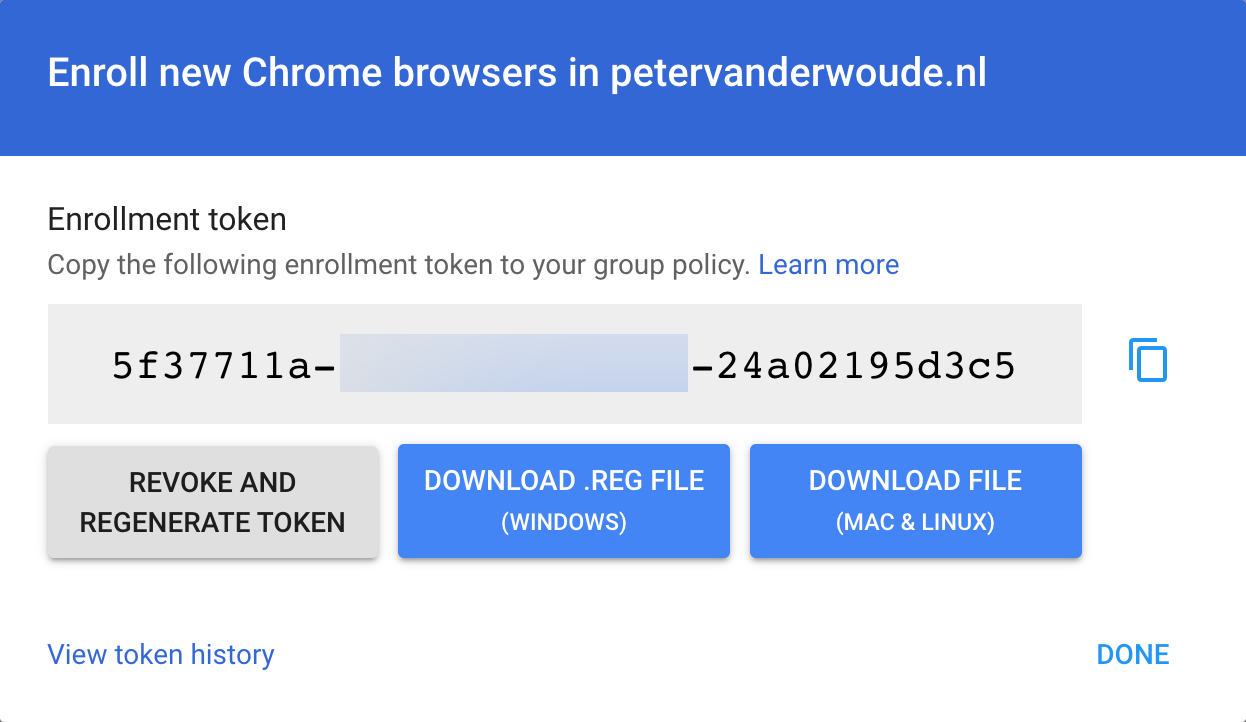Dismiss the dialog with DONE
The height and width of the screenshot is (722, 1246).
click(x=1132, y=654)
